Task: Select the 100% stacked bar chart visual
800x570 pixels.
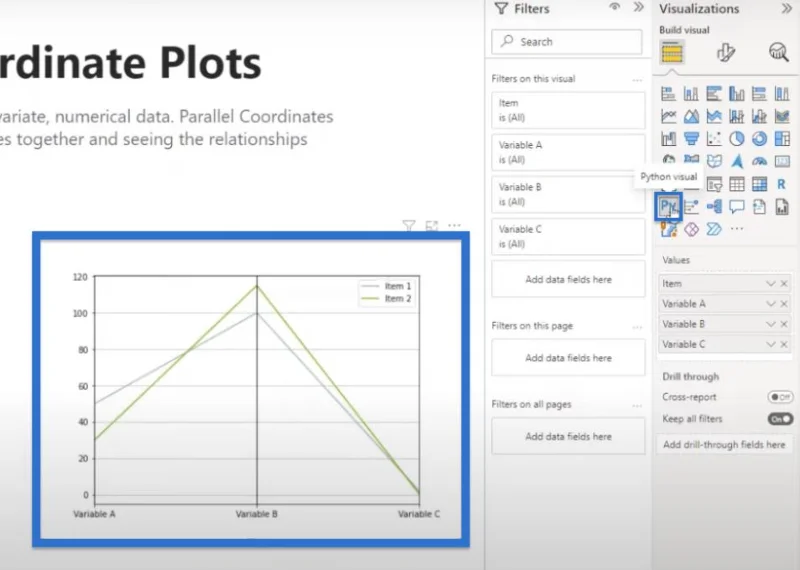Action: pyautogui.click(x=759, y=93)
